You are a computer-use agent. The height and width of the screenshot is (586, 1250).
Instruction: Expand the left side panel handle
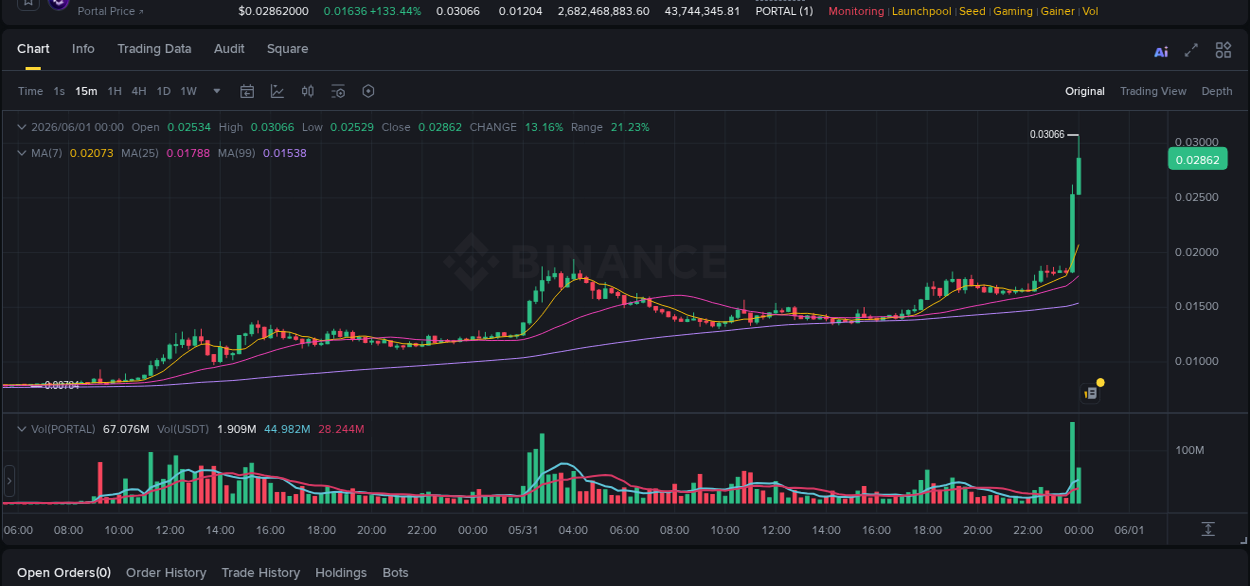click(x=9, y=481)
